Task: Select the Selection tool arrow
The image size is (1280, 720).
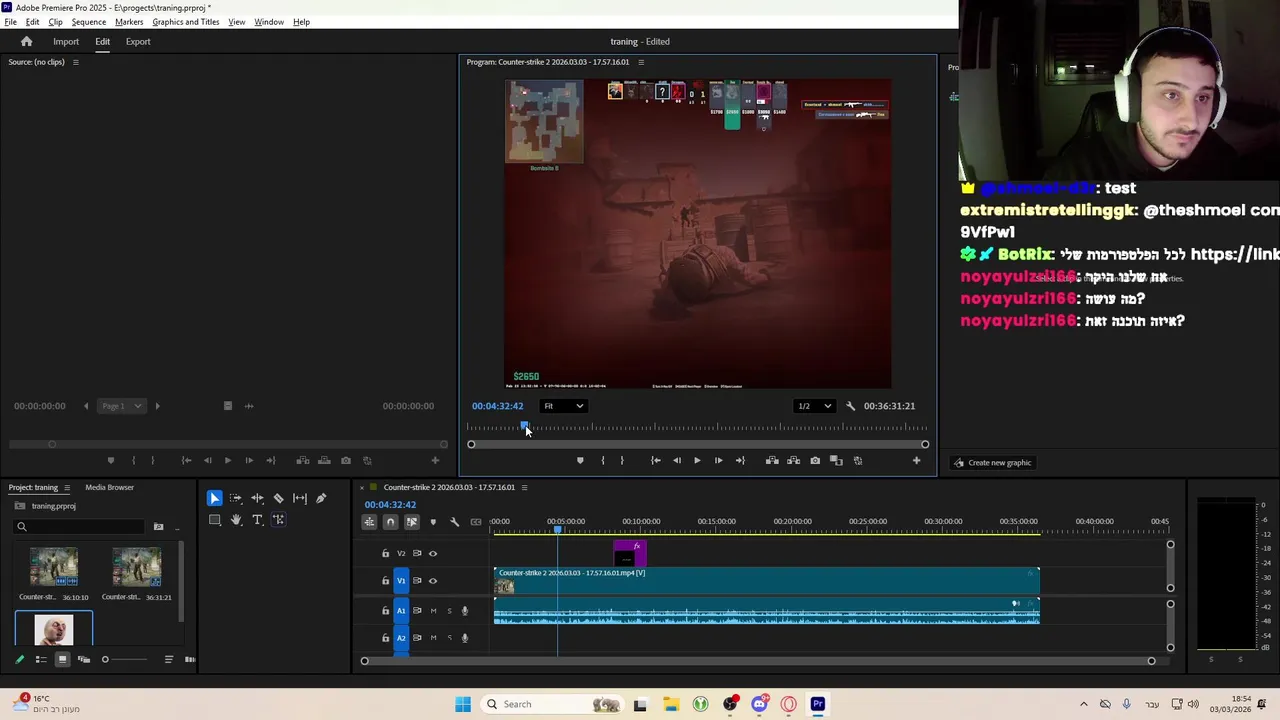Action: 214,498
